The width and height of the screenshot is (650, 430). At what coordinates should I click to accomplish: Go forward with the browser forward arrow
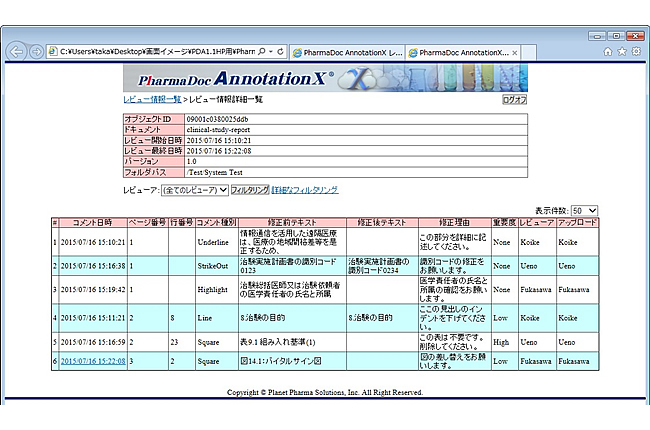[x=36, y=52]
